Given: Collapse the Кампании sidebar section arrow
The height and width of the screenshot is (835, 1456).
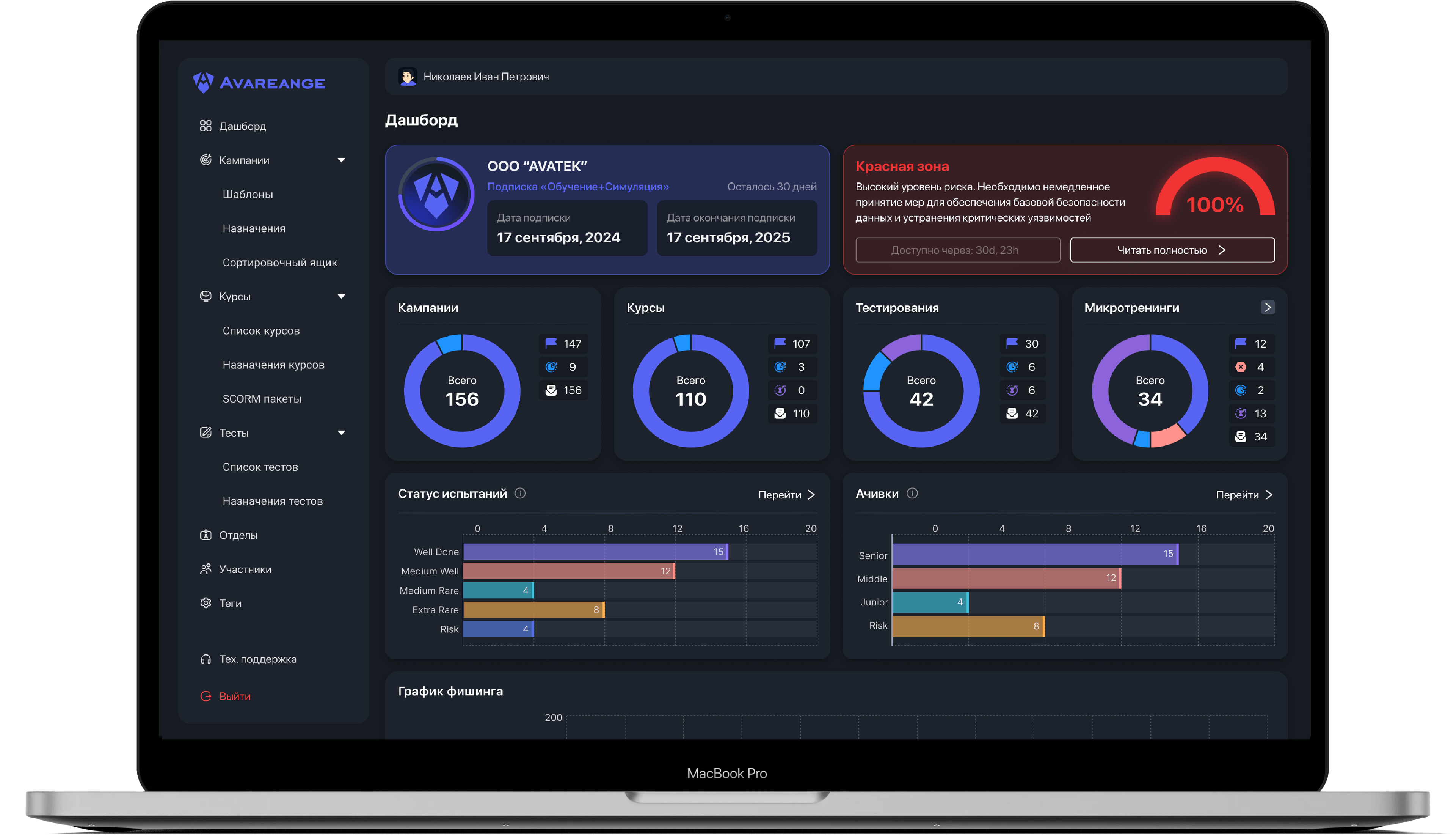Looking at the screenshot, I should (x=342, y=160).
